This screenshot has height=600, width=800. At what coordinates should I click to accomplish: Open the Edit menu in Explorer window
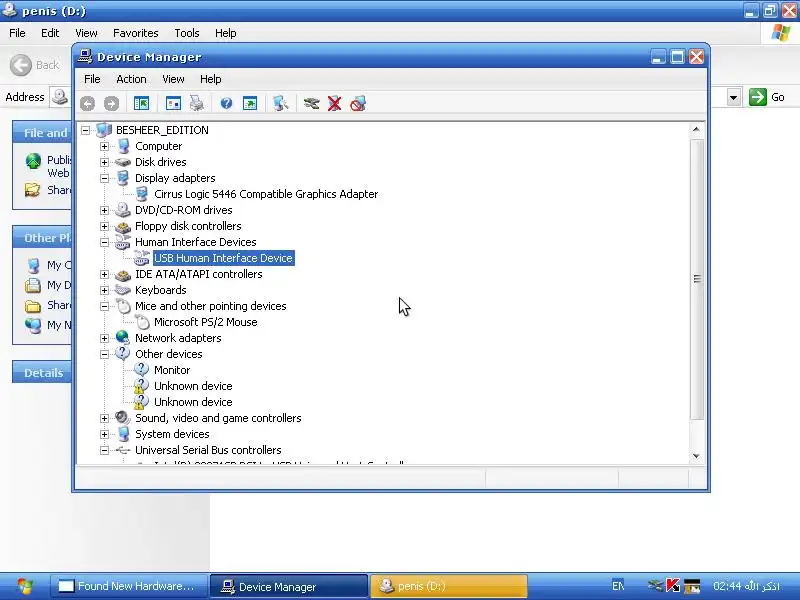click(x=50, y=33)
